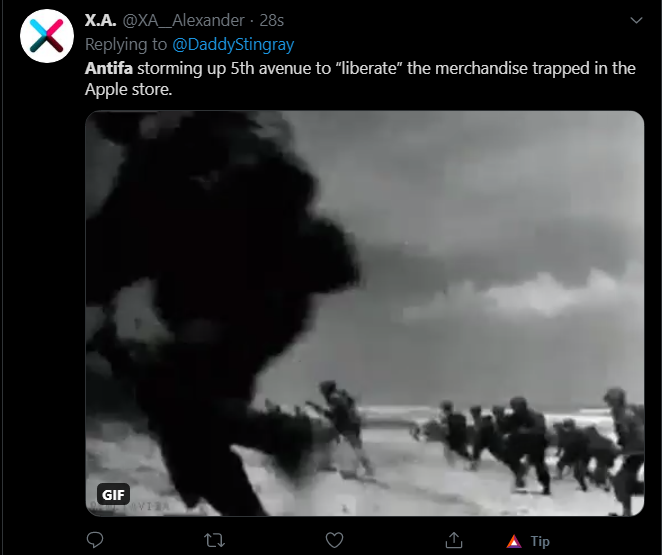Click the faint watermark in the GIF corner
The width and height of the screenshot is (662, 555).
(x=129, y=506)
